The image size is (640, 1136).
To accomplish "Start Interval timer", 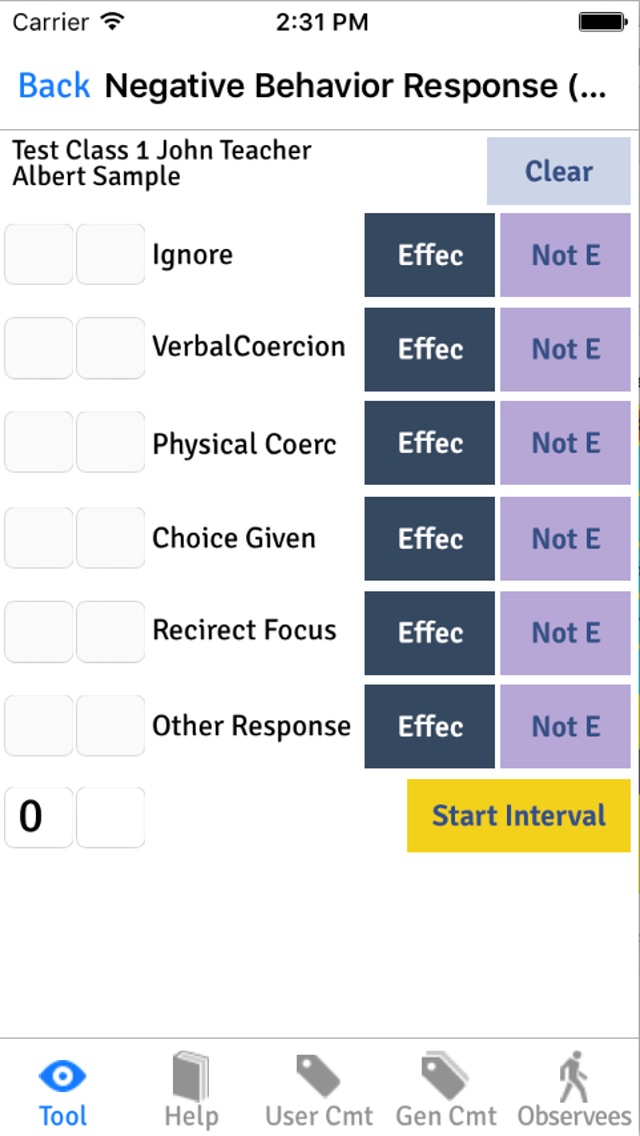I will [518, 815].
